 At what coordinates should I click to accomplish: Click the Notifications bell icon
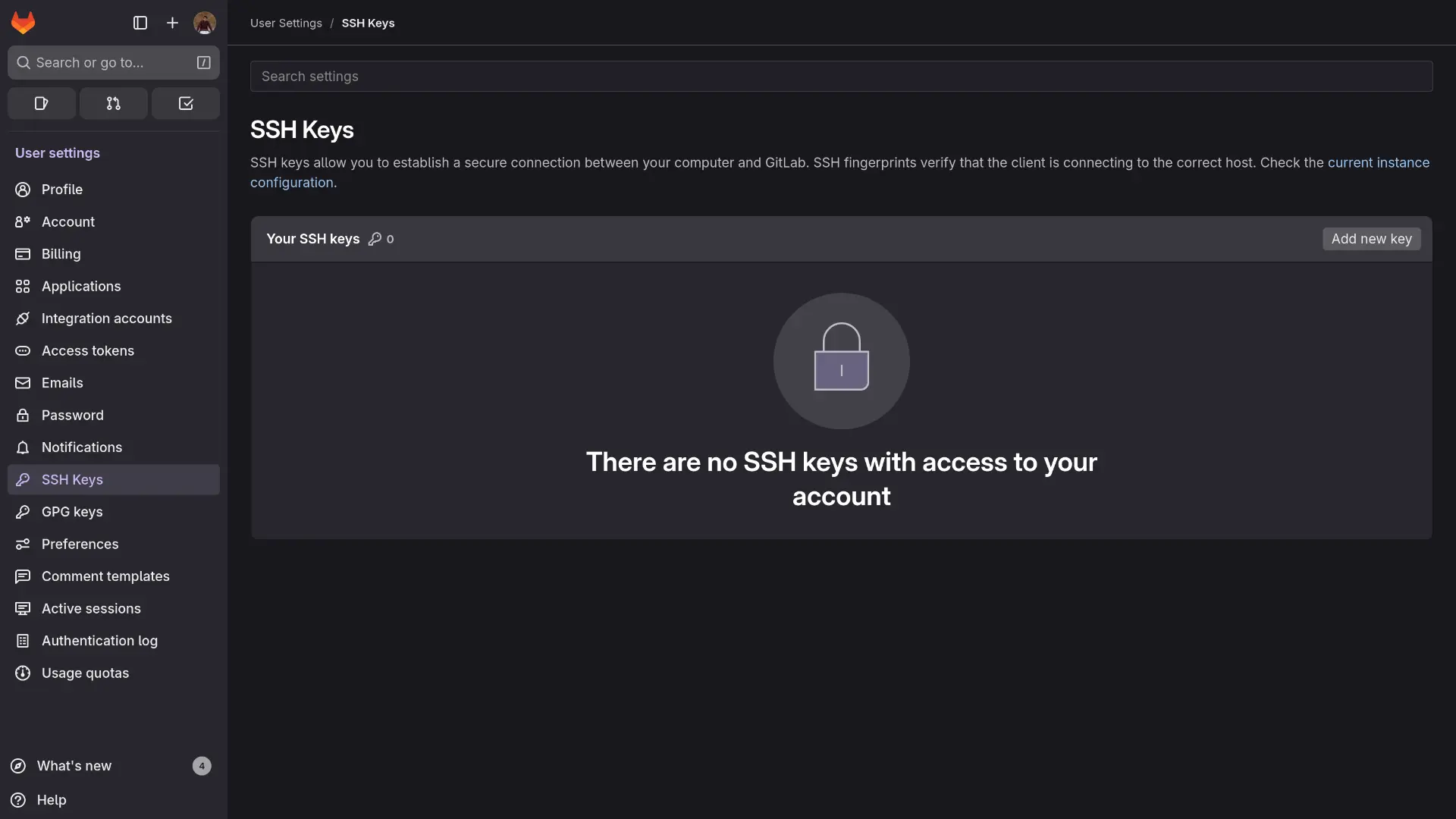[x=23, y=447]
